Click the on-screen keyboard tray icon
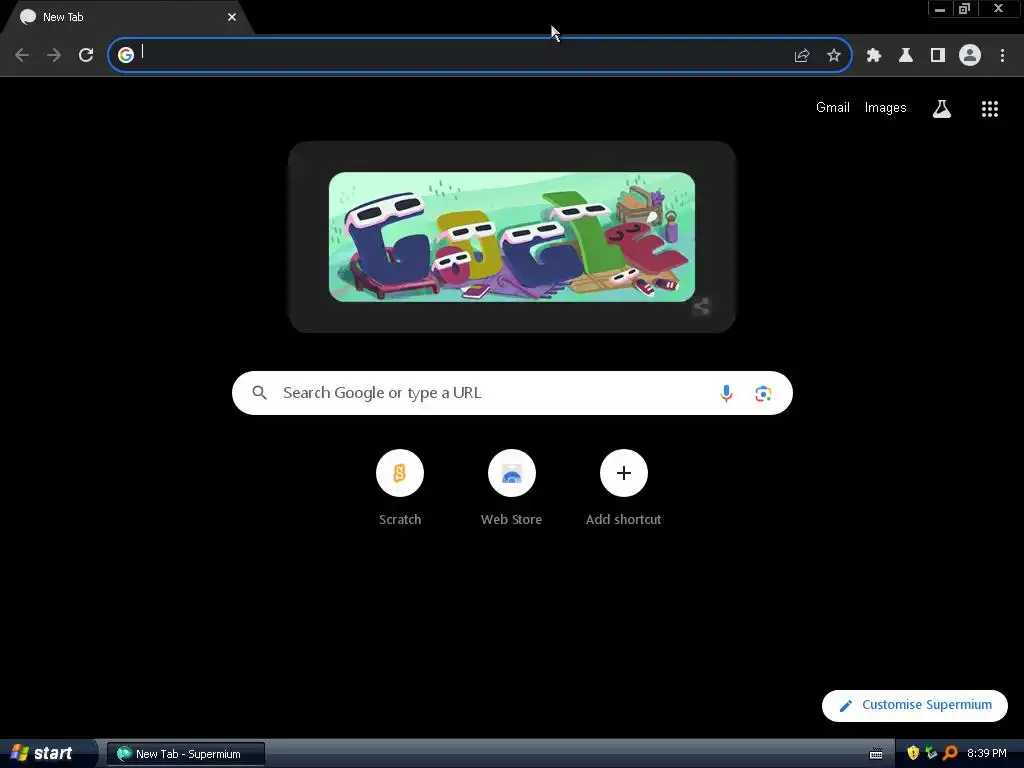This screenshot has width=1024, height=768. tap(876, 754)
